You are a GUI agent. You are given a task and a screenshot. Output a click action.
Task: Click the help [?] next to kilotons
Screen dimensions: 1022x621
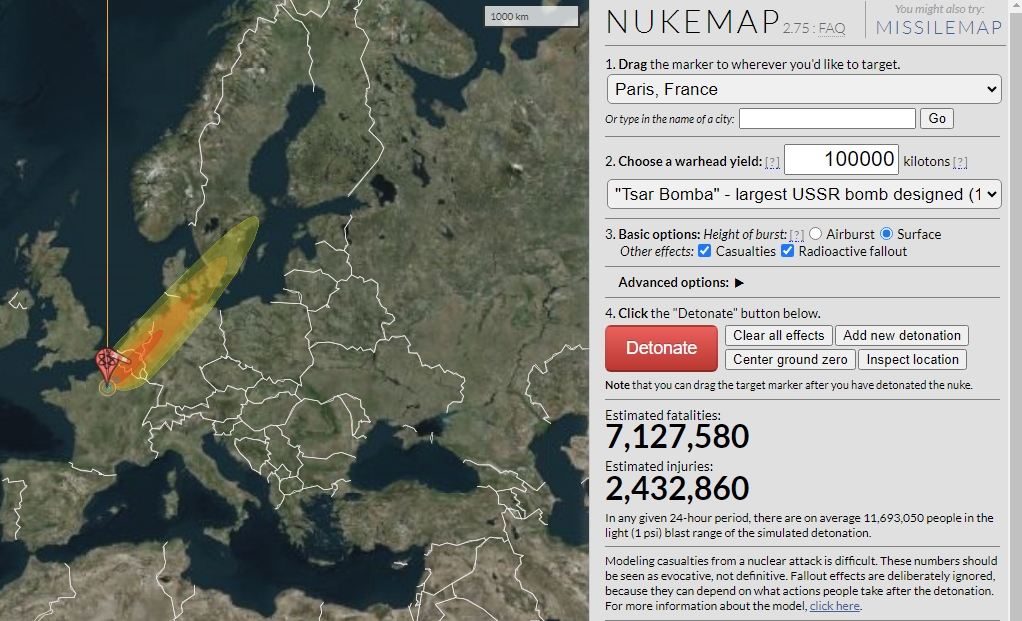click(x=960, y=162)
